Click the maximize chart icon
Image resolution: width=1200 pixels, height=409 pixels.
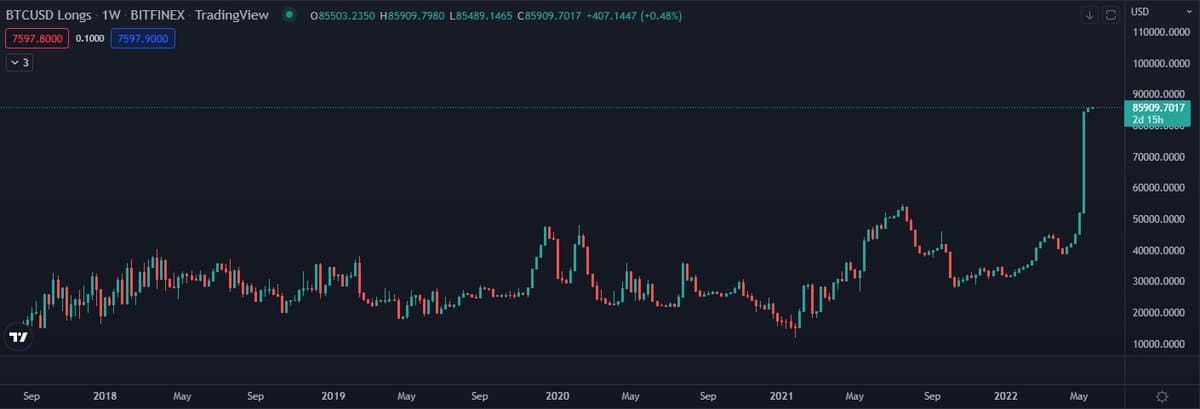[1110, 15]
